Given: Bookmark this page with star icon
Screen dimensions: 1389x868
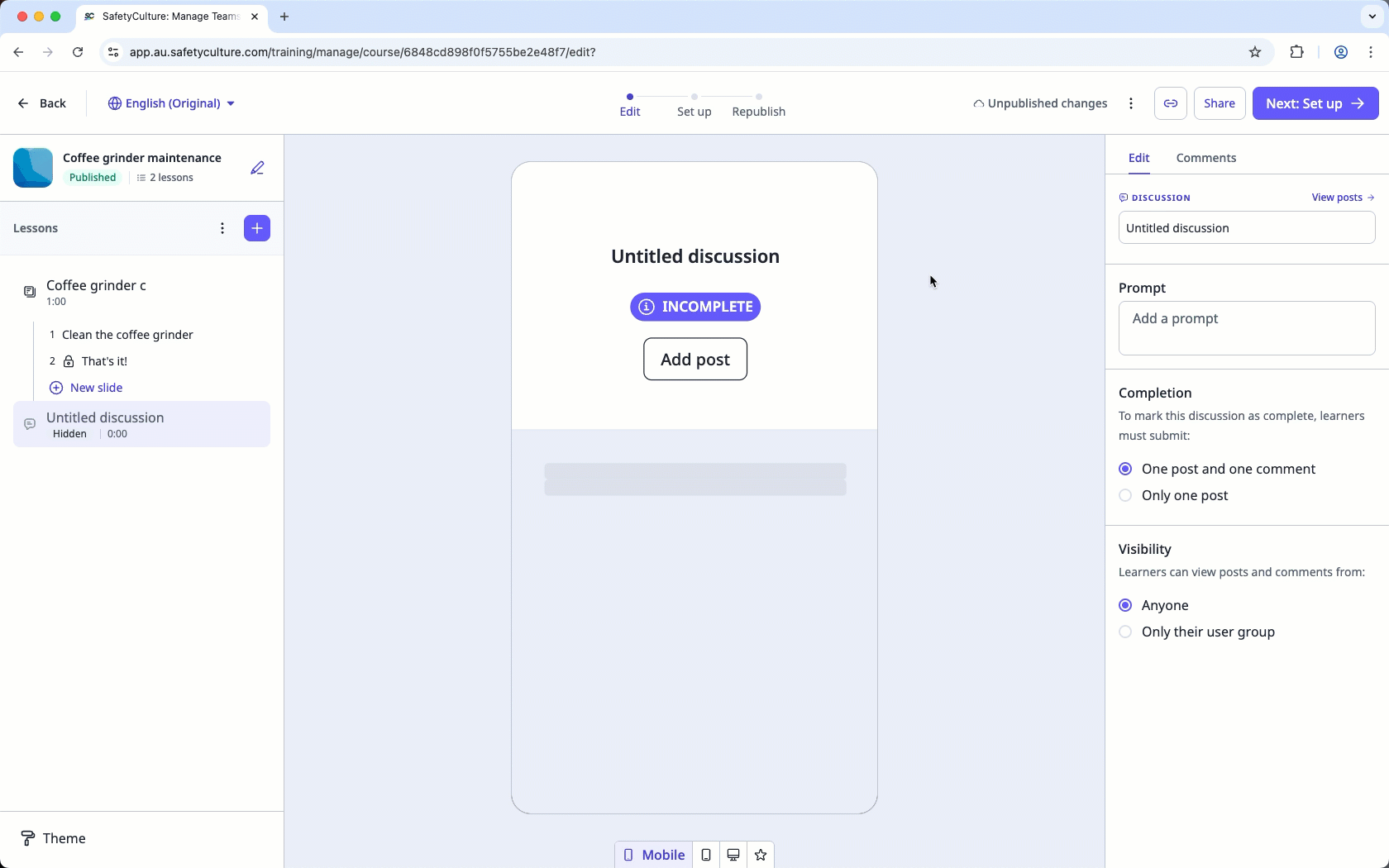Looking at the screenshot, I should (1255, 52).
